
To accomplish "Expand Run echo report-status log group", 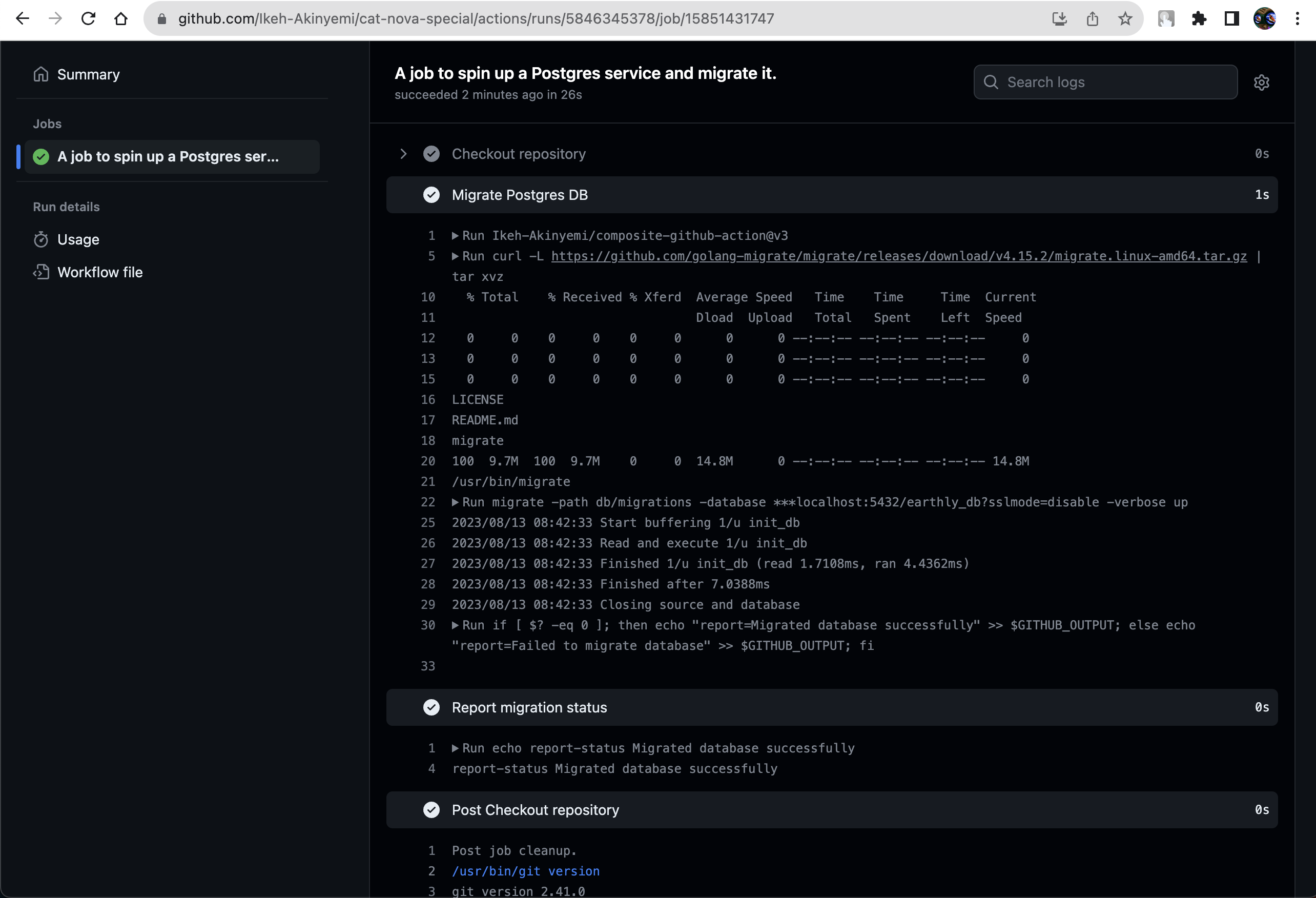I will 455,748.
